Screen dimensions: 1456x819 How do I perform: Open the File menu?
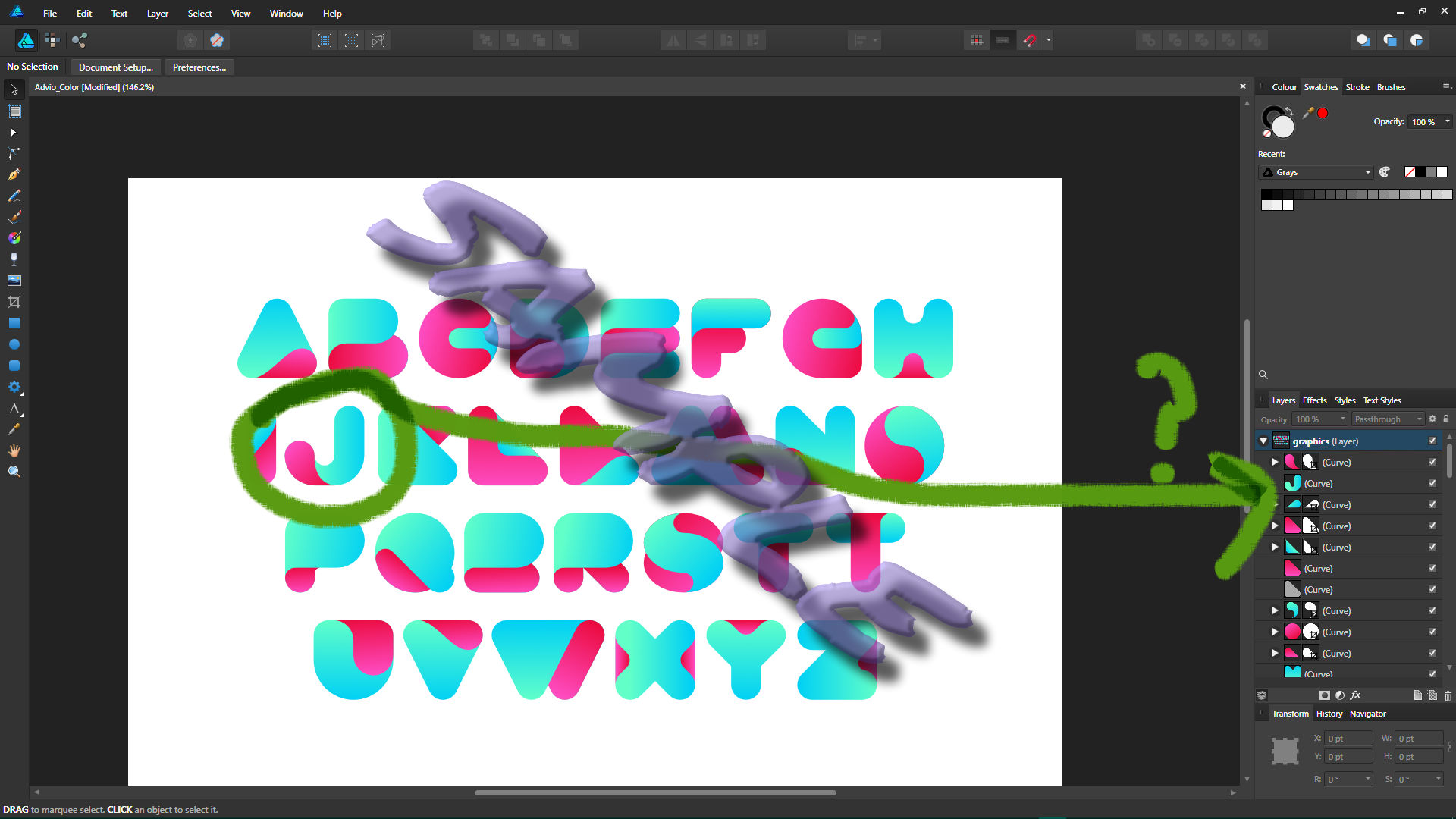point(50,14)
